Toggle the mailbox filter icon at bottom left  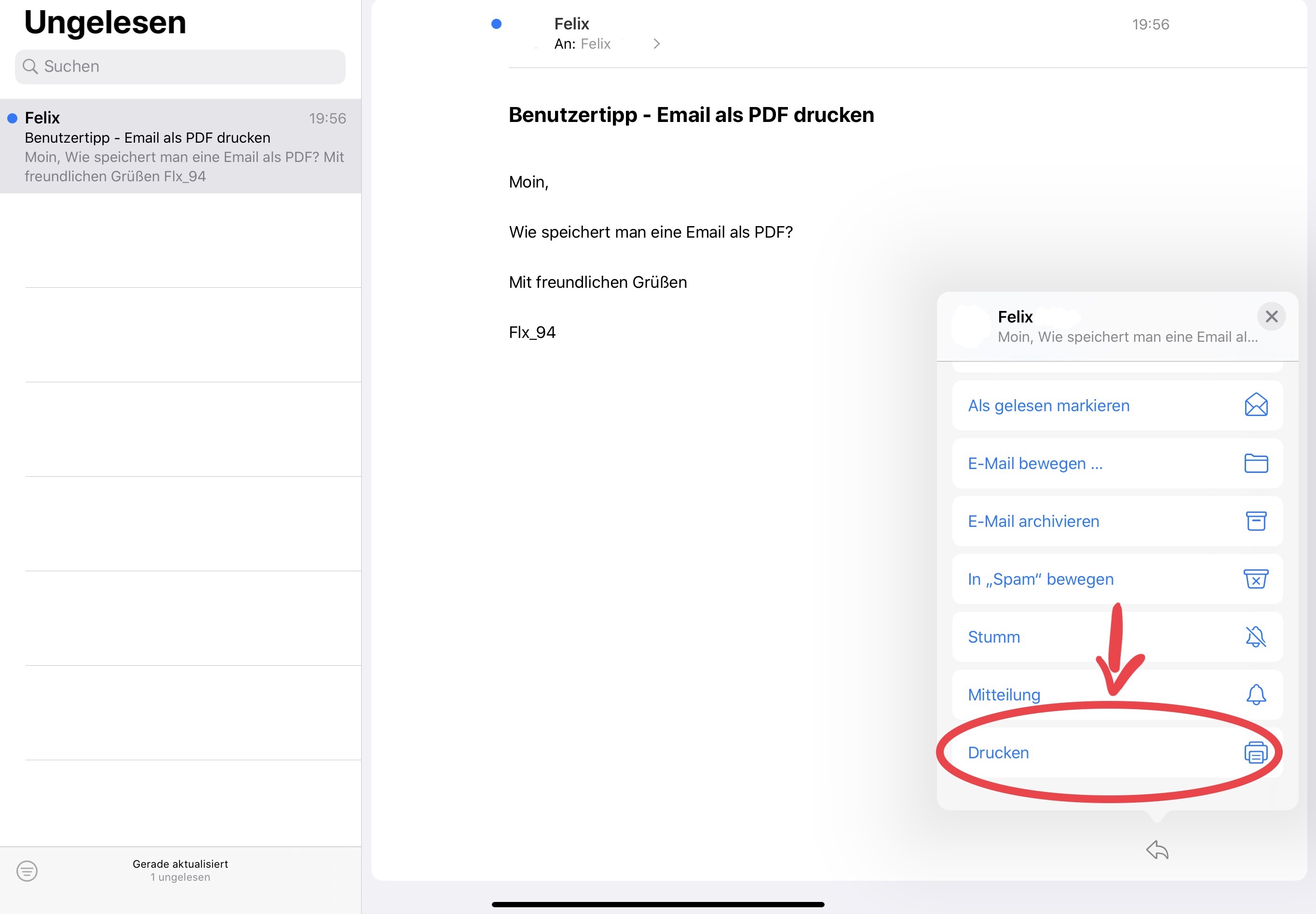tap(27, 871)
